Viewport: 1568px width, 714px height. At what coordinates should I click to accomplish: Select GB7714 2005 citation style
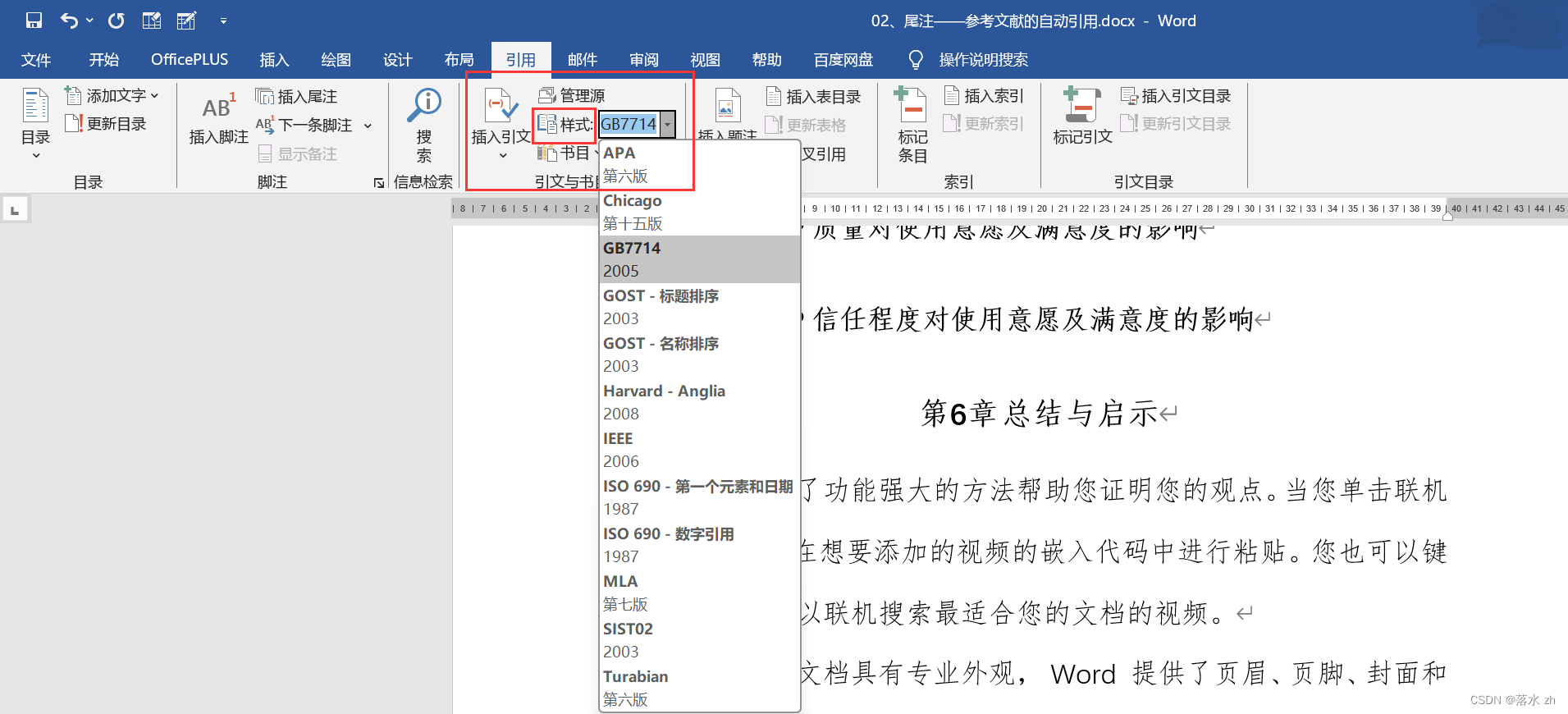(700, 259)
